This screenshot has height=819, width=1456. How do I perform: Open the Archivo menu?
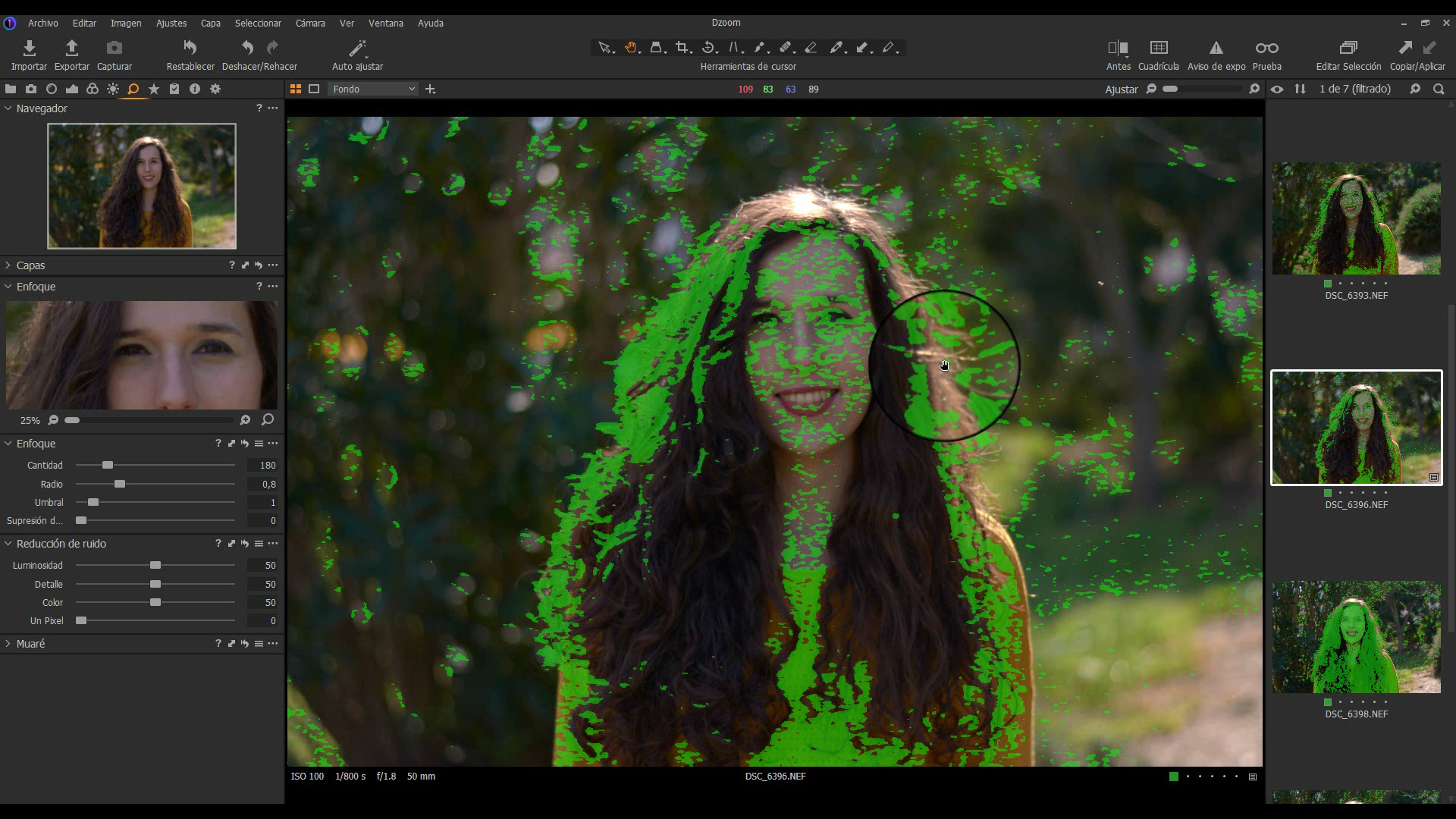[x=42, y=23]
